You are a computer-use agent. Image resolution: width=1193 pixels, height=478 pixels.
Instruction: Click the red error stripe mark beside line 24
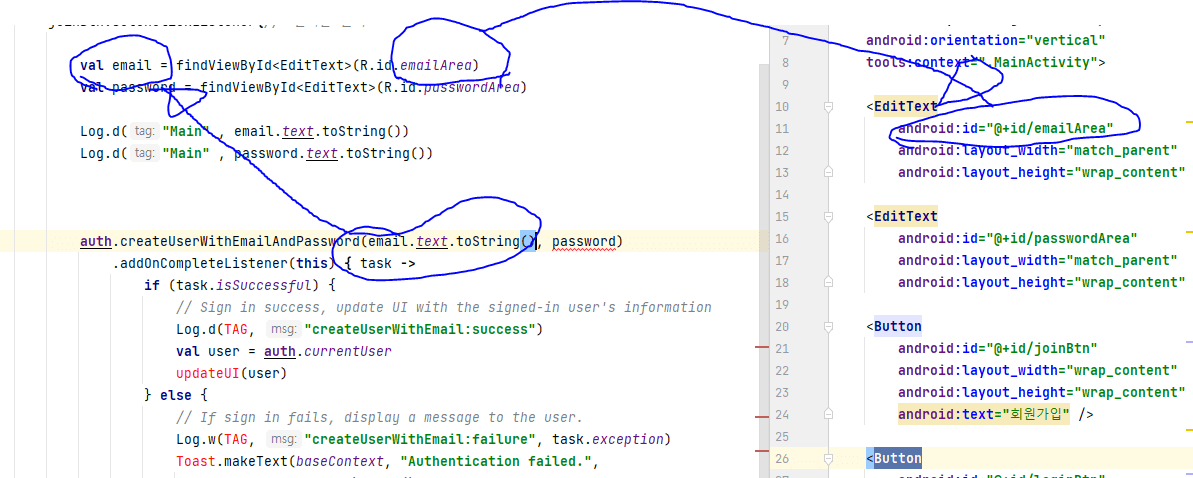[762, 417]
